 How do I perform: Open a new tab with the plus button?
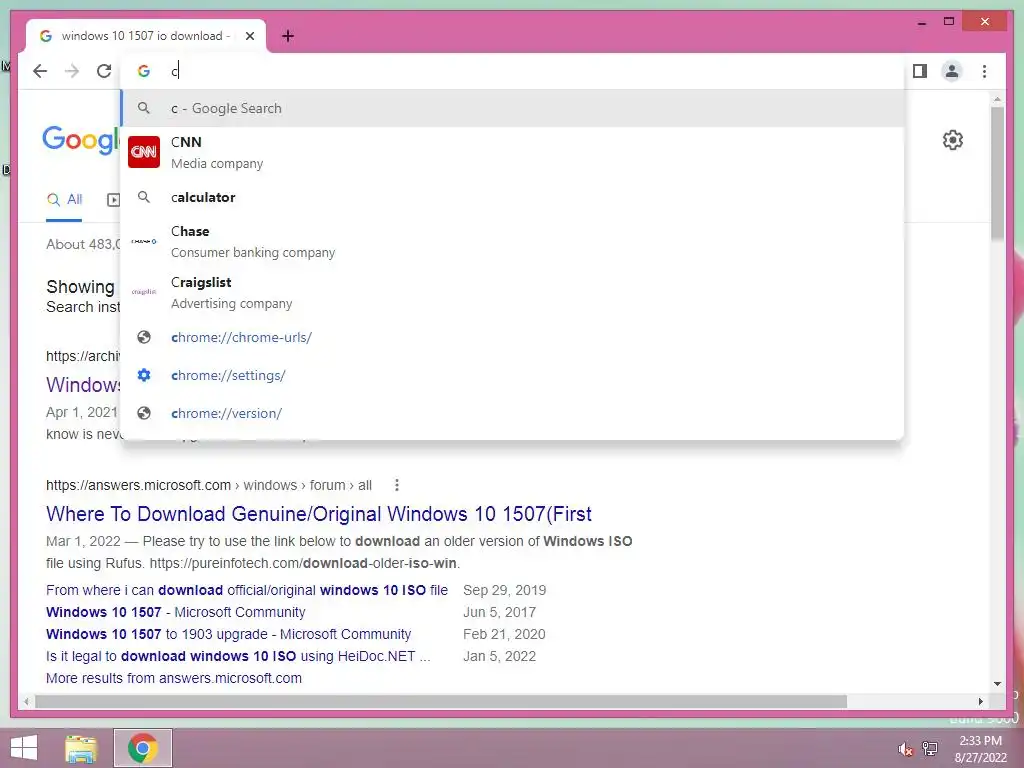288,36
